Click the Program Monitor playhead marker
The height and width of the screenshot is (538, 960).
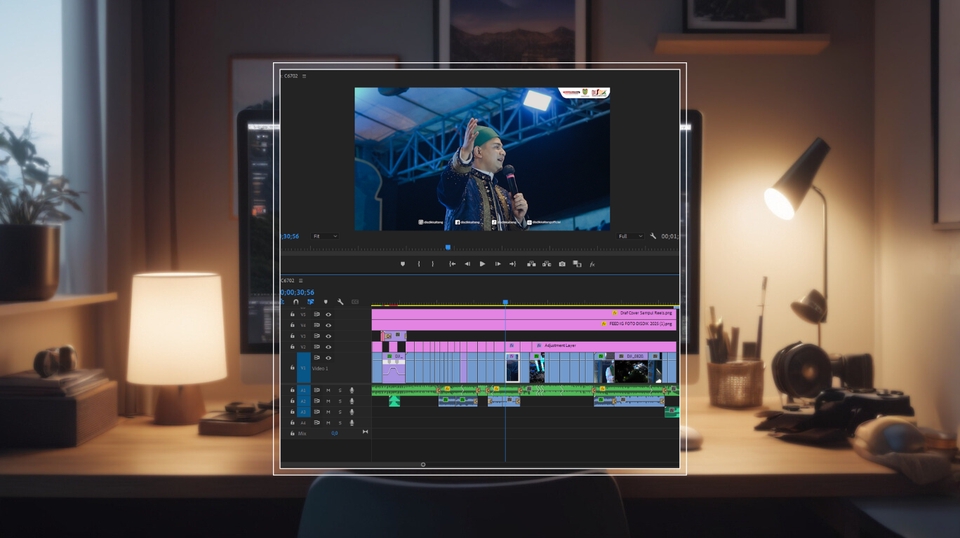tap(448, 247)
